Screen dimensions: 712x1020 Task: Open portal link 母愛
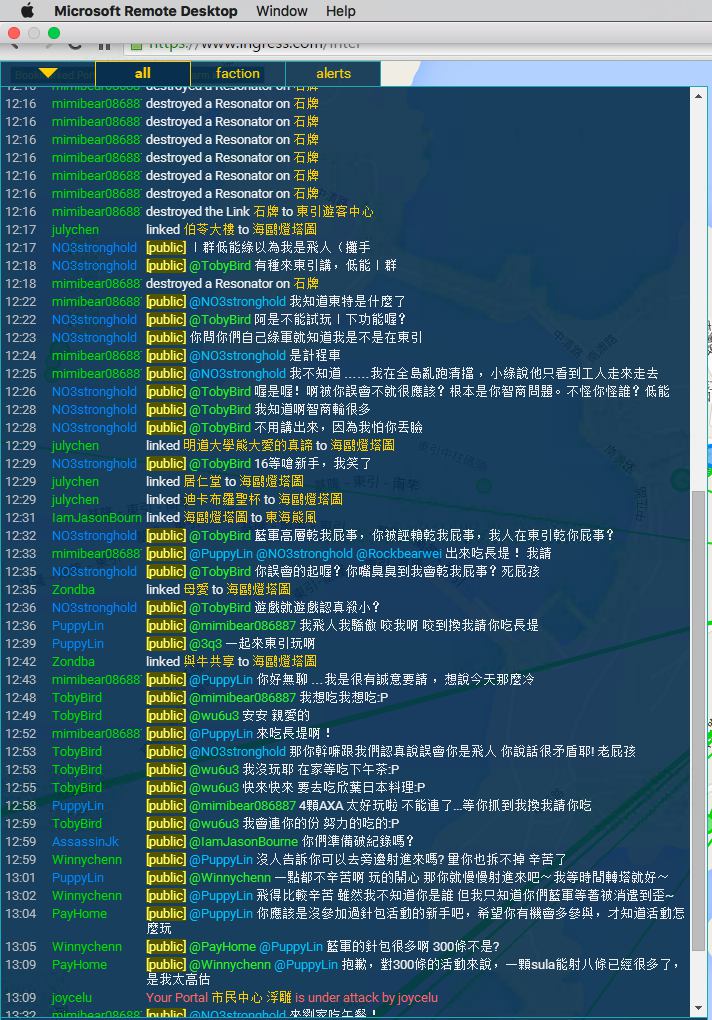pos(196,589)
